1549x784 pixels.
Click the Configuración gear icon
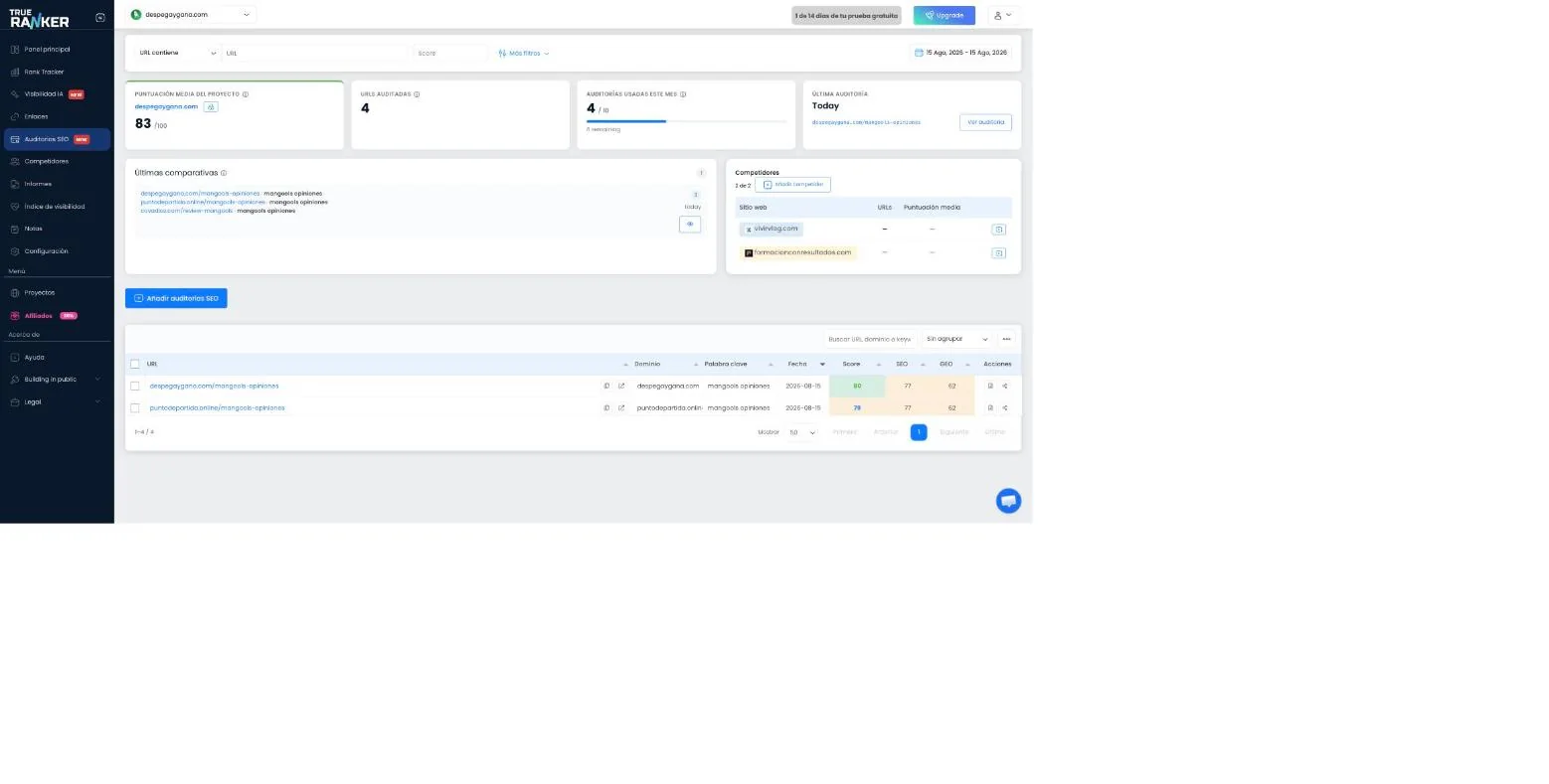pyautogui.click(x=15, y=251)
